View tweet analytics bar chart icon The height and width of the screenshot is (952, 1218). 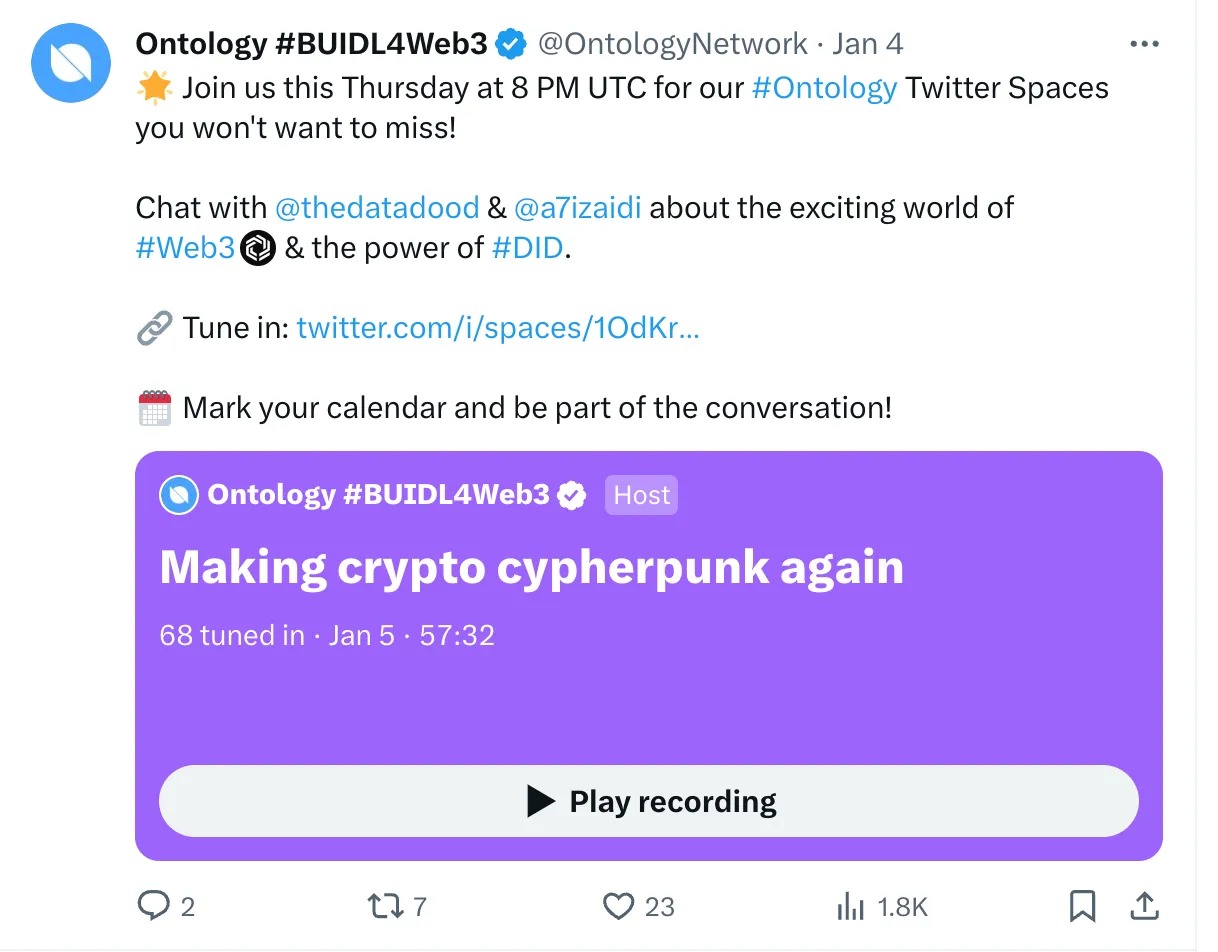[x=850, y=907]
